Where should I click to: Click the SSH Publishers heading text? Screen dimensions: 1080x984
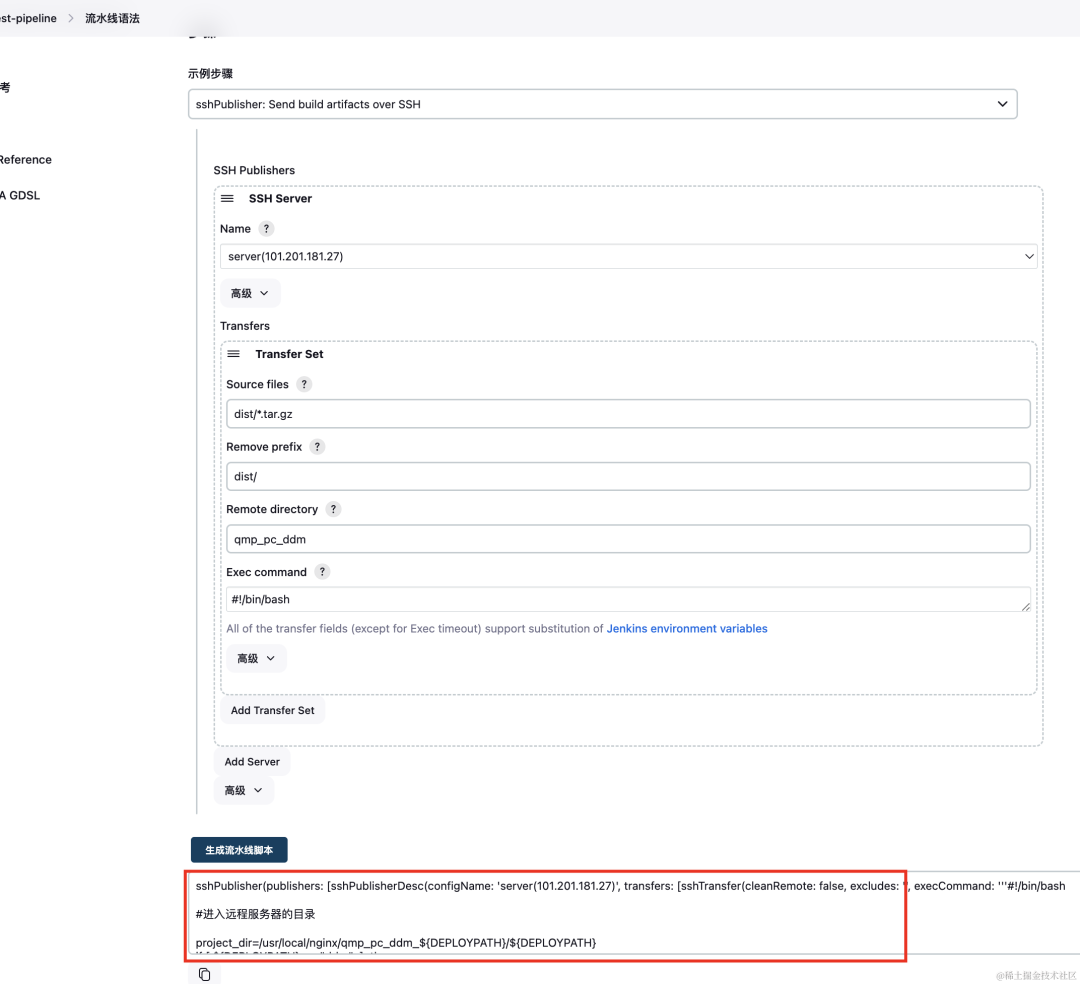[254, 170]
